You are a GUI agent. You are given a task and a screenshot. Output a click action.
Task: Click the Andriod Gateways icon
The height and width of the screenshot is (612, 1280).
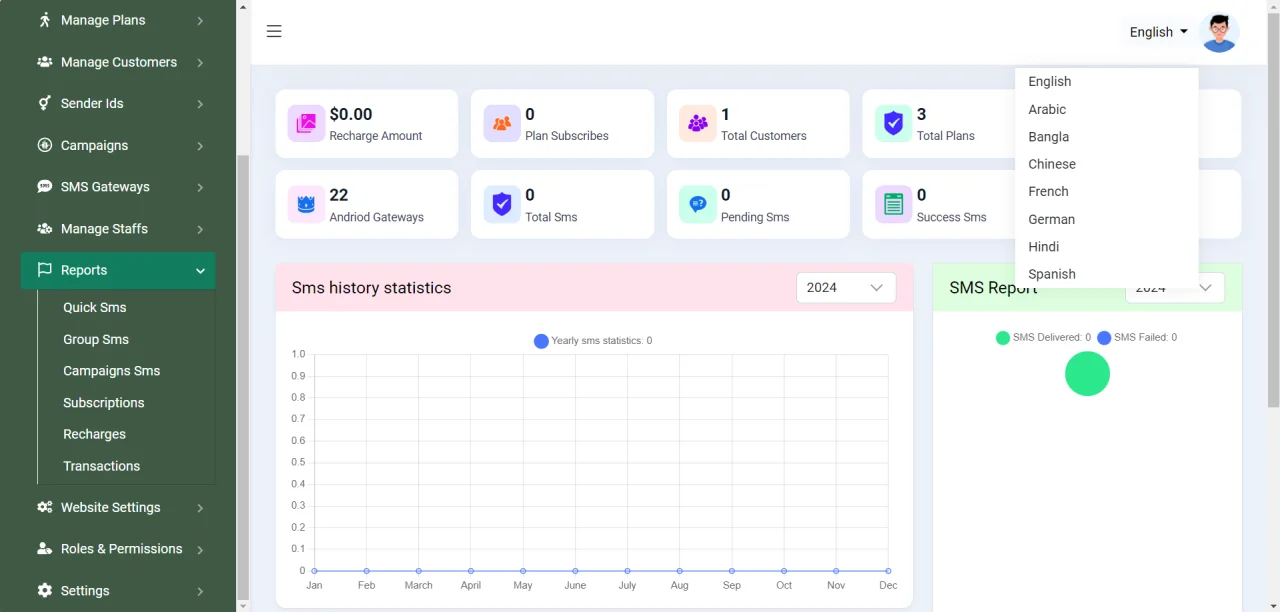click(x=306, y=204)
